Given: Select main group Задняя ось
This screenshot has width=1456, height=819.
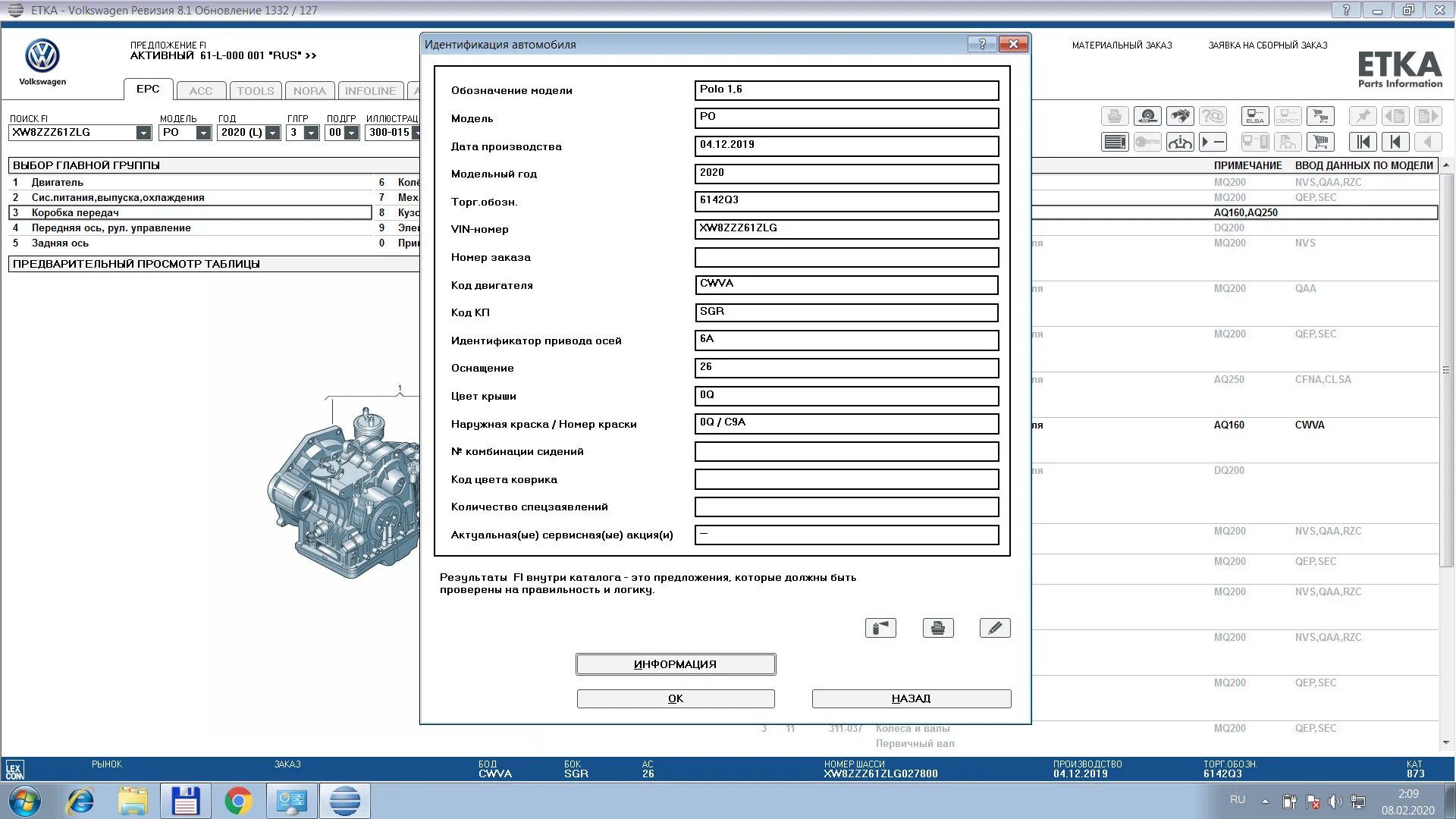Looking at the screenshot, I should point(190,243).
